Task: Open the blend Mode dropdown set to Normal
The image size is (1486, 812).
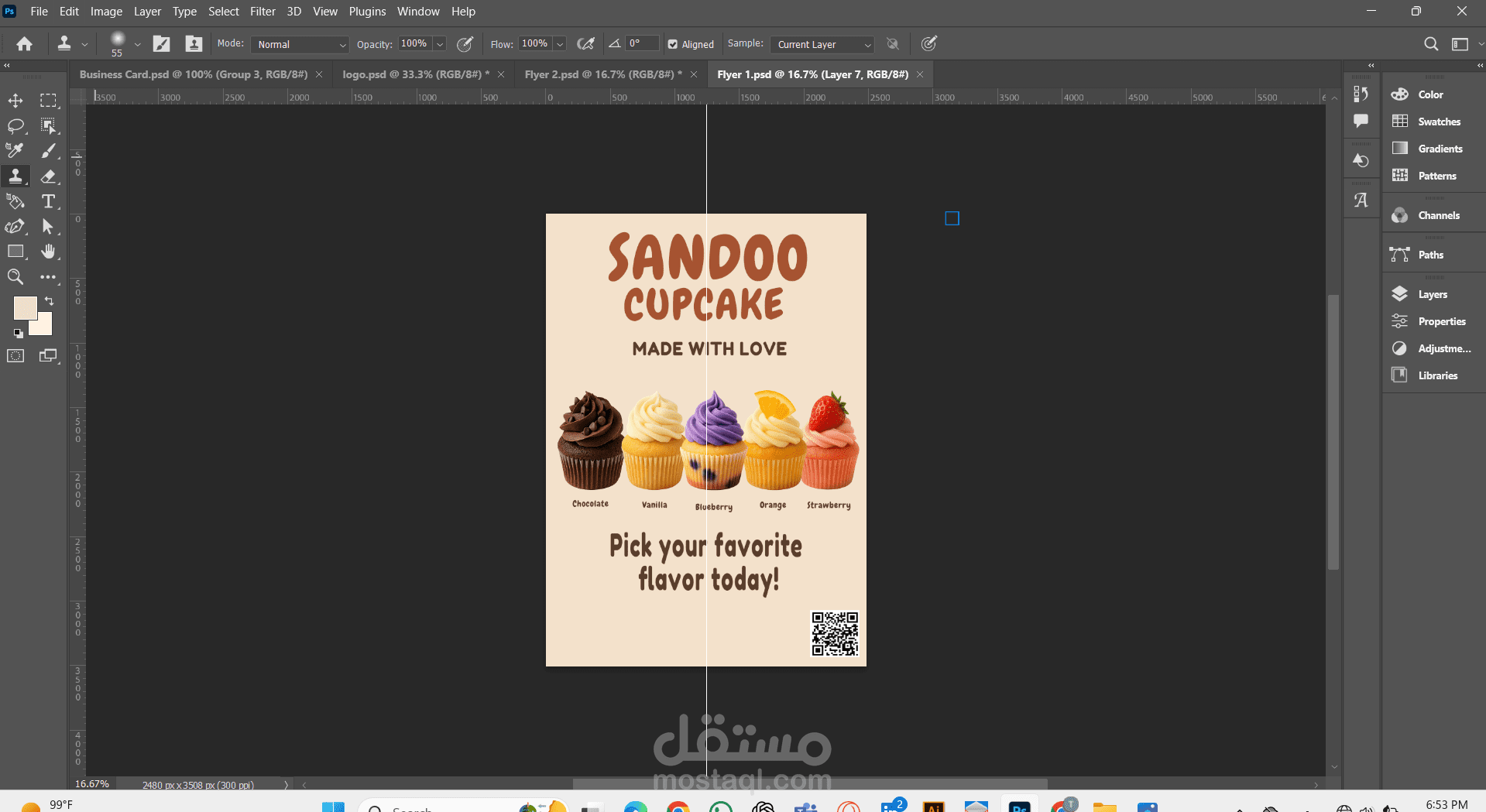Action: 300,45
